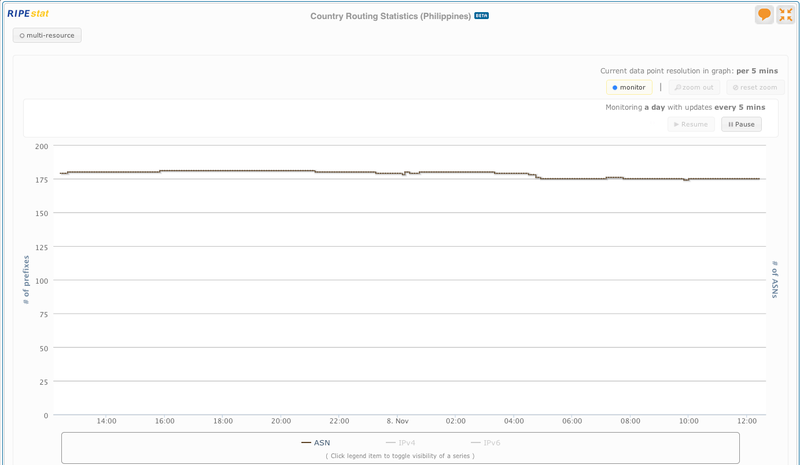Pause the monitoring updates

741,125
